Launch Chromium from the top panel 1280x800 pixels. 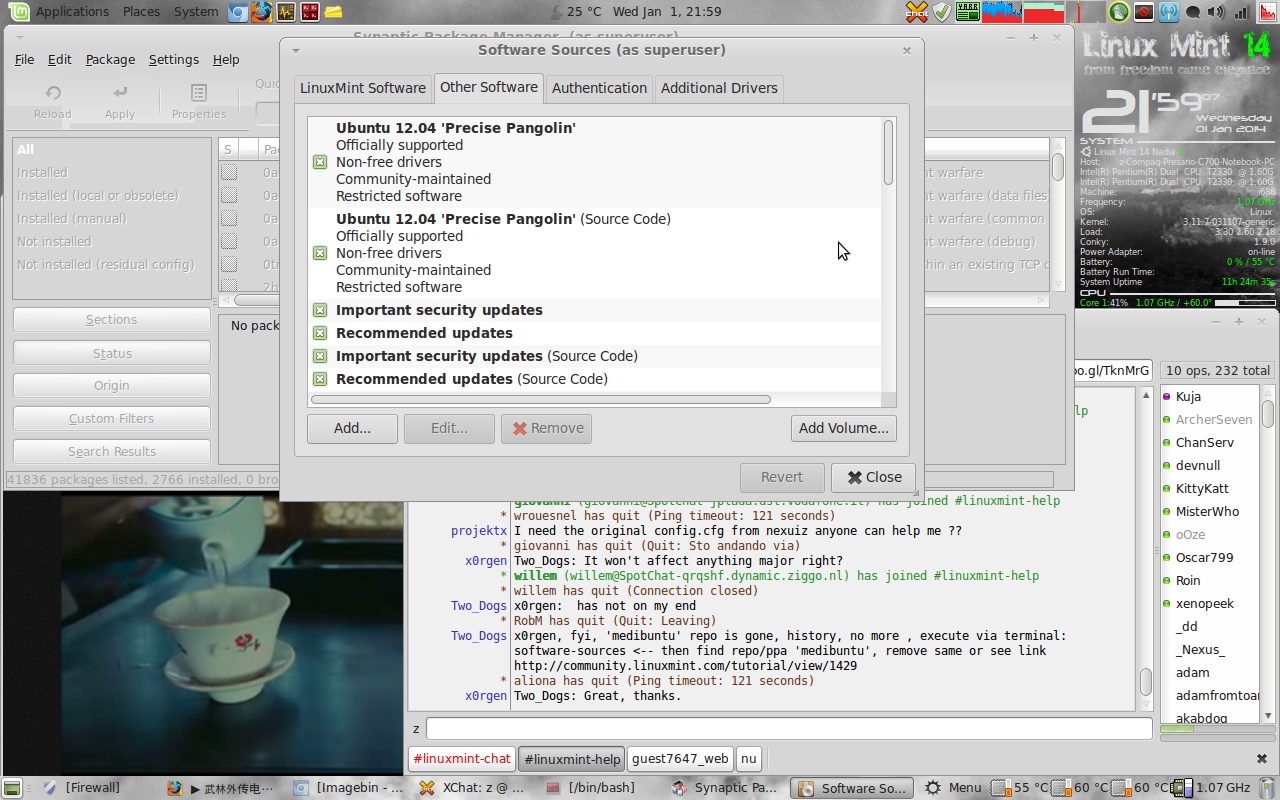(x=238, y=12)
